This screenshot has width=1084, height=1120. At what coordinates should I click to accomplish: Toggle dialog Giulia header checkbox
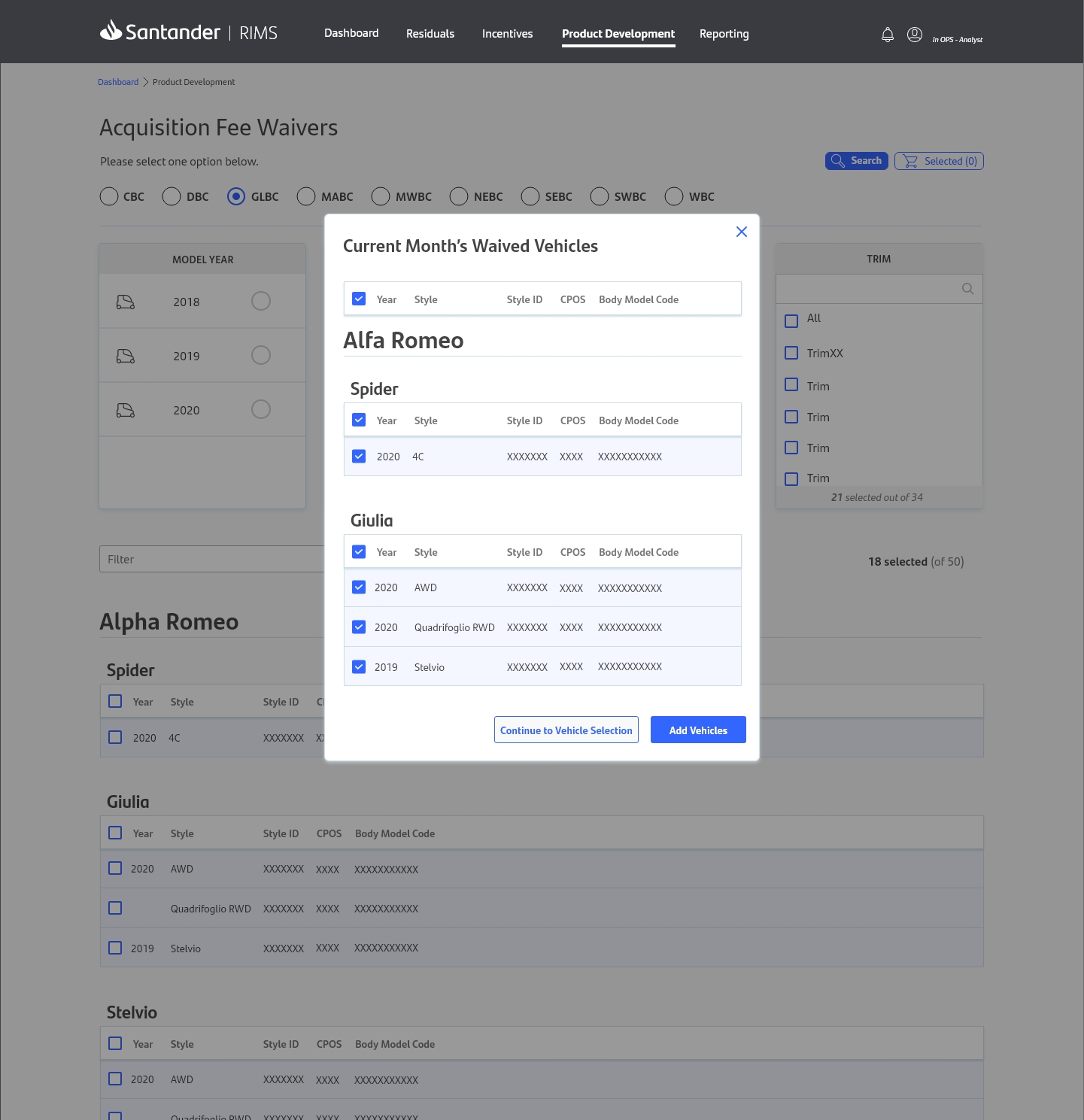pyautogui.click(x=359, y=551)
